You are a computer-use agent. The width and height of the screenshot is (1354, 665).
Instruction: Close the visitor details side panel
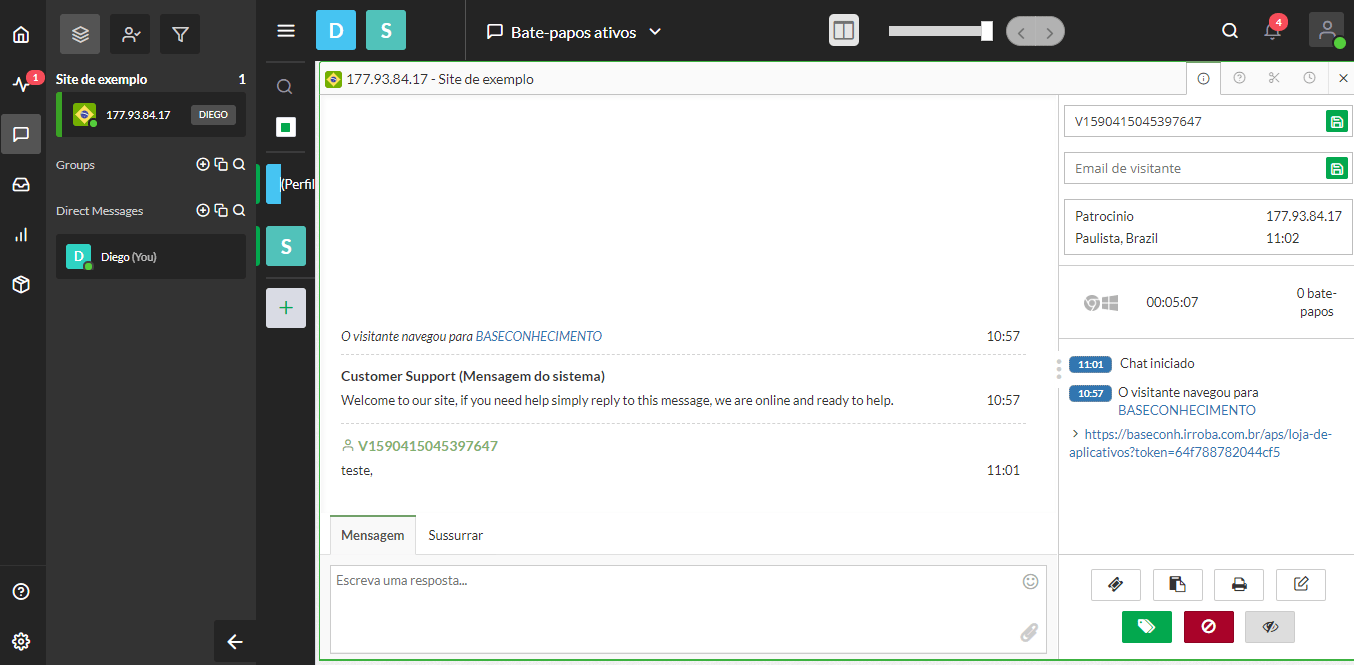(1343, 78)
